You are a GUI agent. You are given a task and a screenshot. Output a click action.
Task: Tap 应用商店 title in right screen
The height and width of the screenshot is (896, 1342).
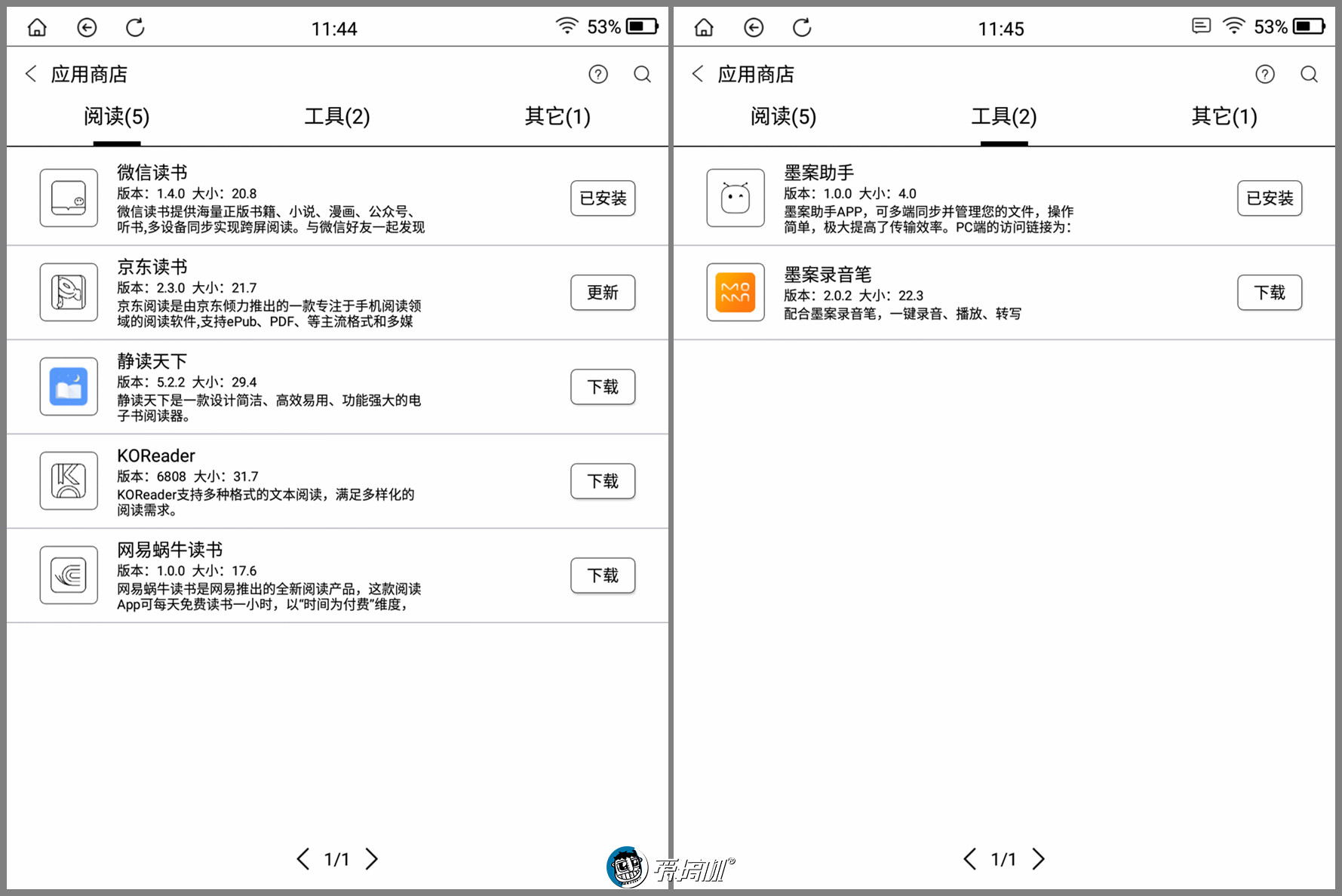point(756,74)
